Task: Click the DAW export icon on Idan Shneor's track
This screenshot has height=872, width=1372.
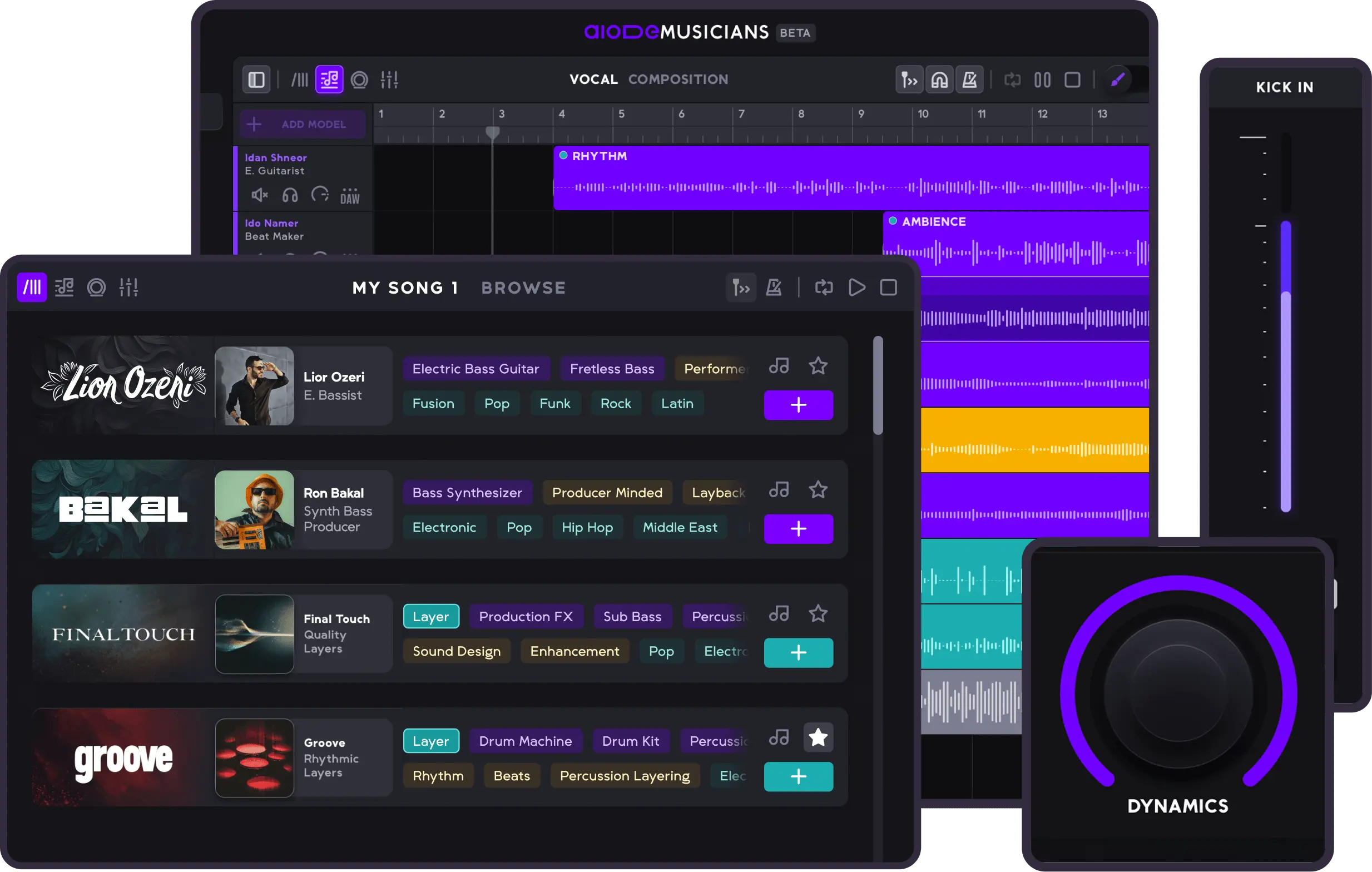Action: [x=350, y=195]
